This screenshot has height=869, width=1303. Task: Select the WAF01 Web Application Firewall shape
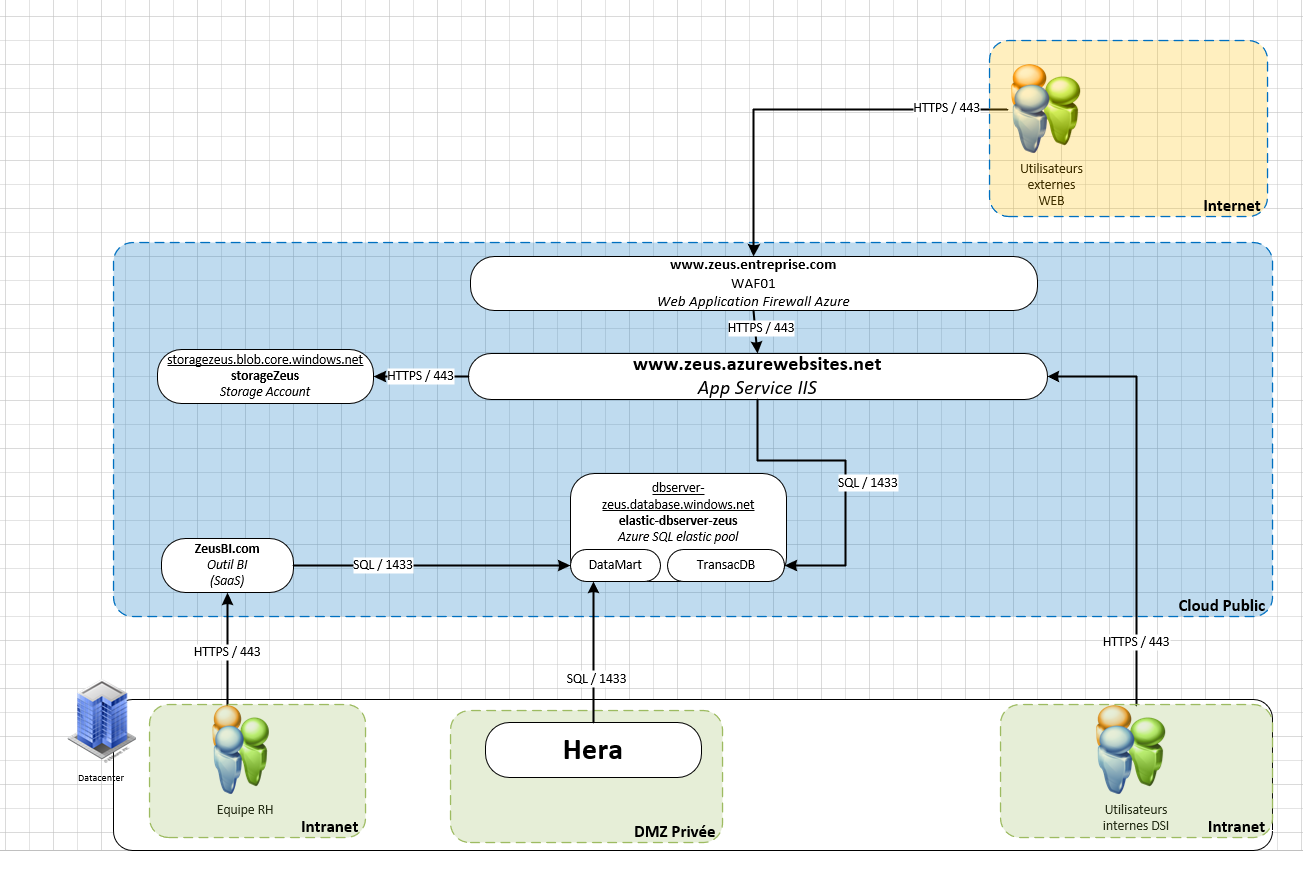pyautogui.click(x=753, y=283)
